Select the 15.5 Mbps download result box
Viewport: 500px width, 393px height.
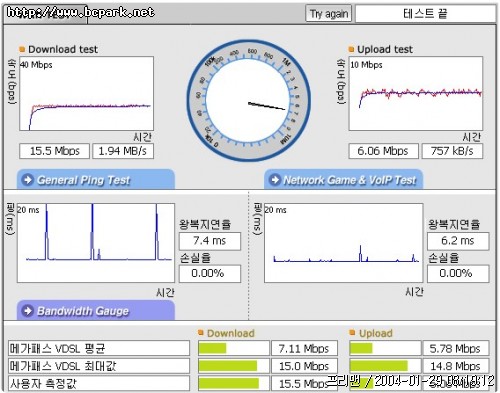click(x=54, y=151)
